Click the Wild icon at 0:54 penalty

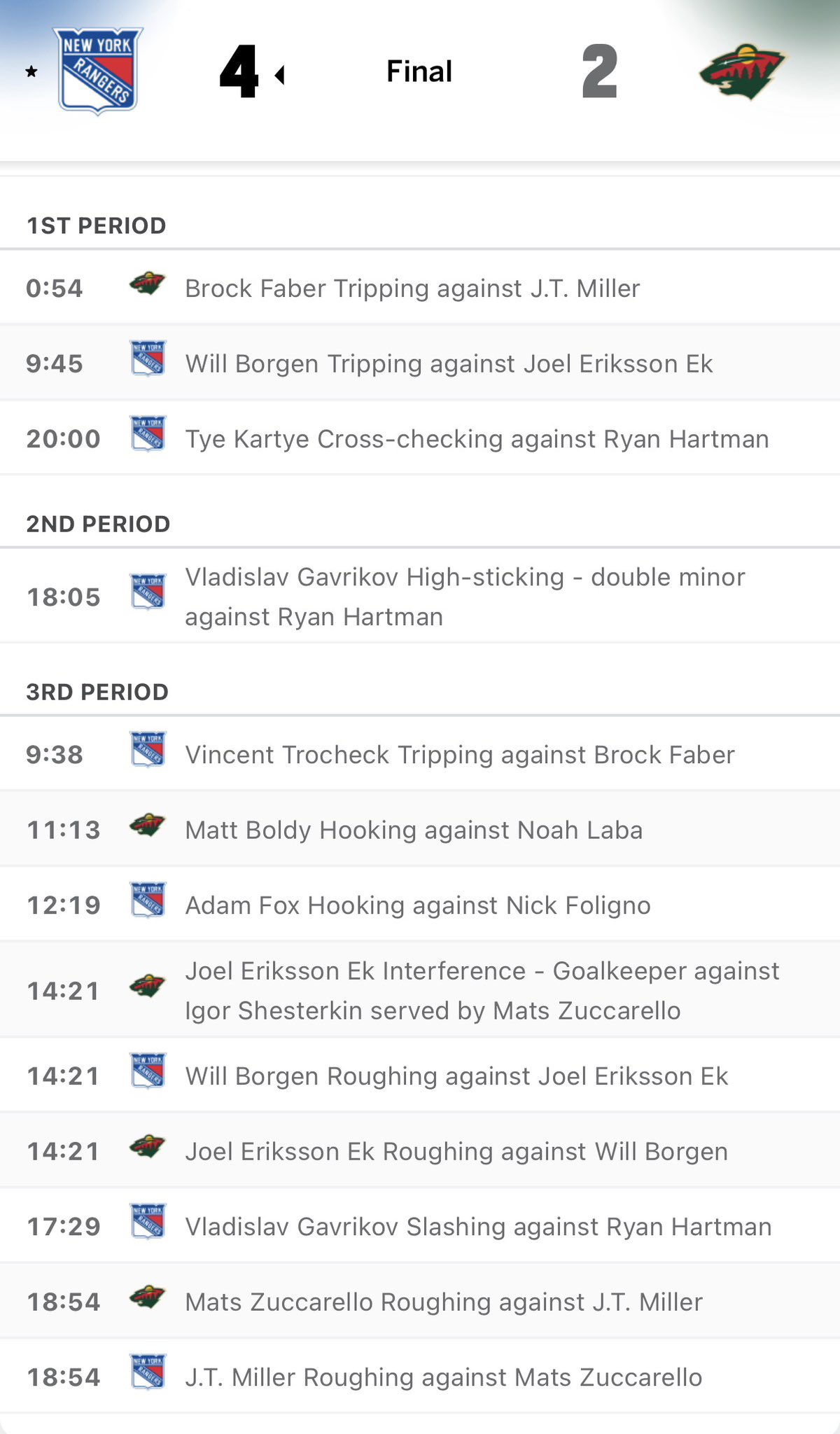[x=147, y=285]
